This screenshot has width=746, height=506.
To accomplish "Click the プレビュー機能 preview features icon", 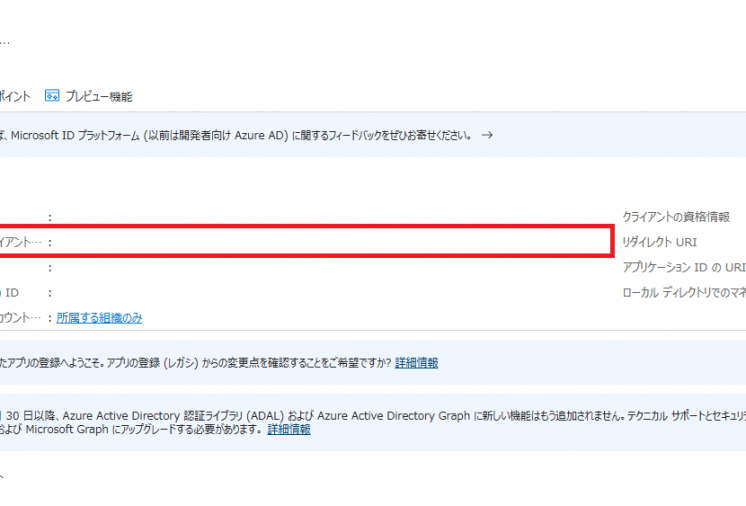I will 52,96.
